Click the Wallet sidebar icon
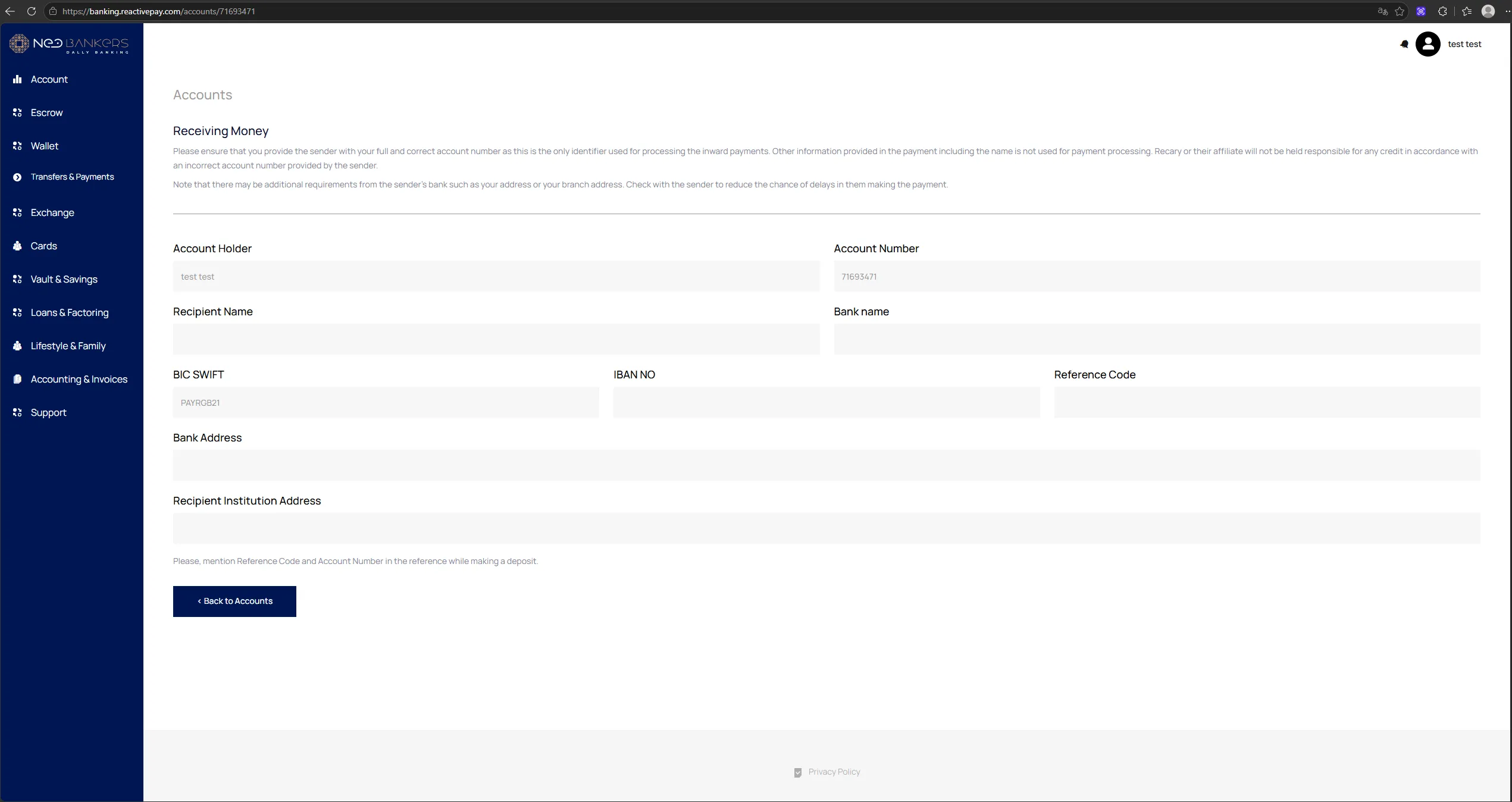Image resolution: width=1512 pixels, height=802 pixels. click(17, 146)
